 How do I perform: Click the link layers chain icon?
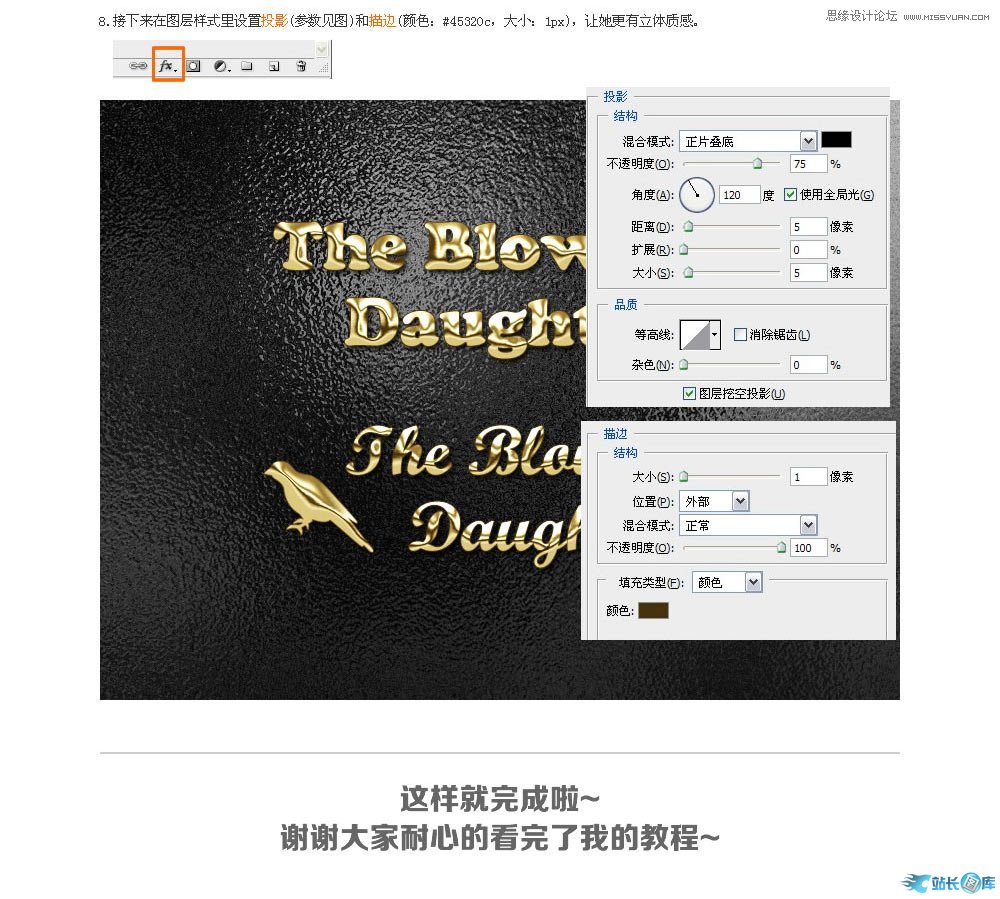click(x=138, y=66)
